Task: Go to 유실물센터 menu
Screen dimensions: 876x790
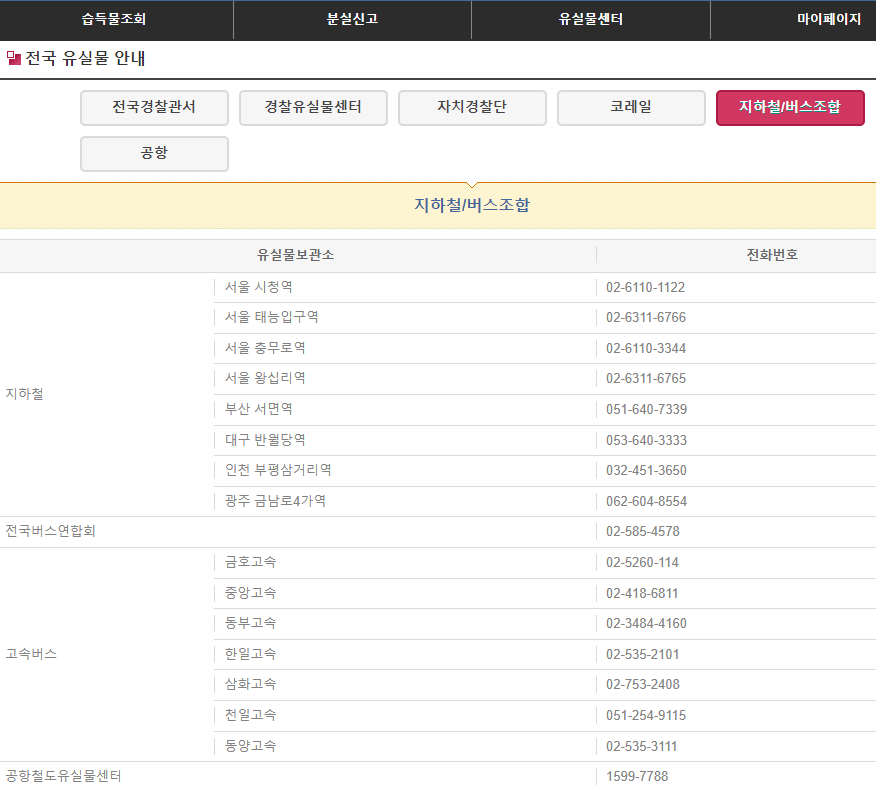Action: [590, 20]
